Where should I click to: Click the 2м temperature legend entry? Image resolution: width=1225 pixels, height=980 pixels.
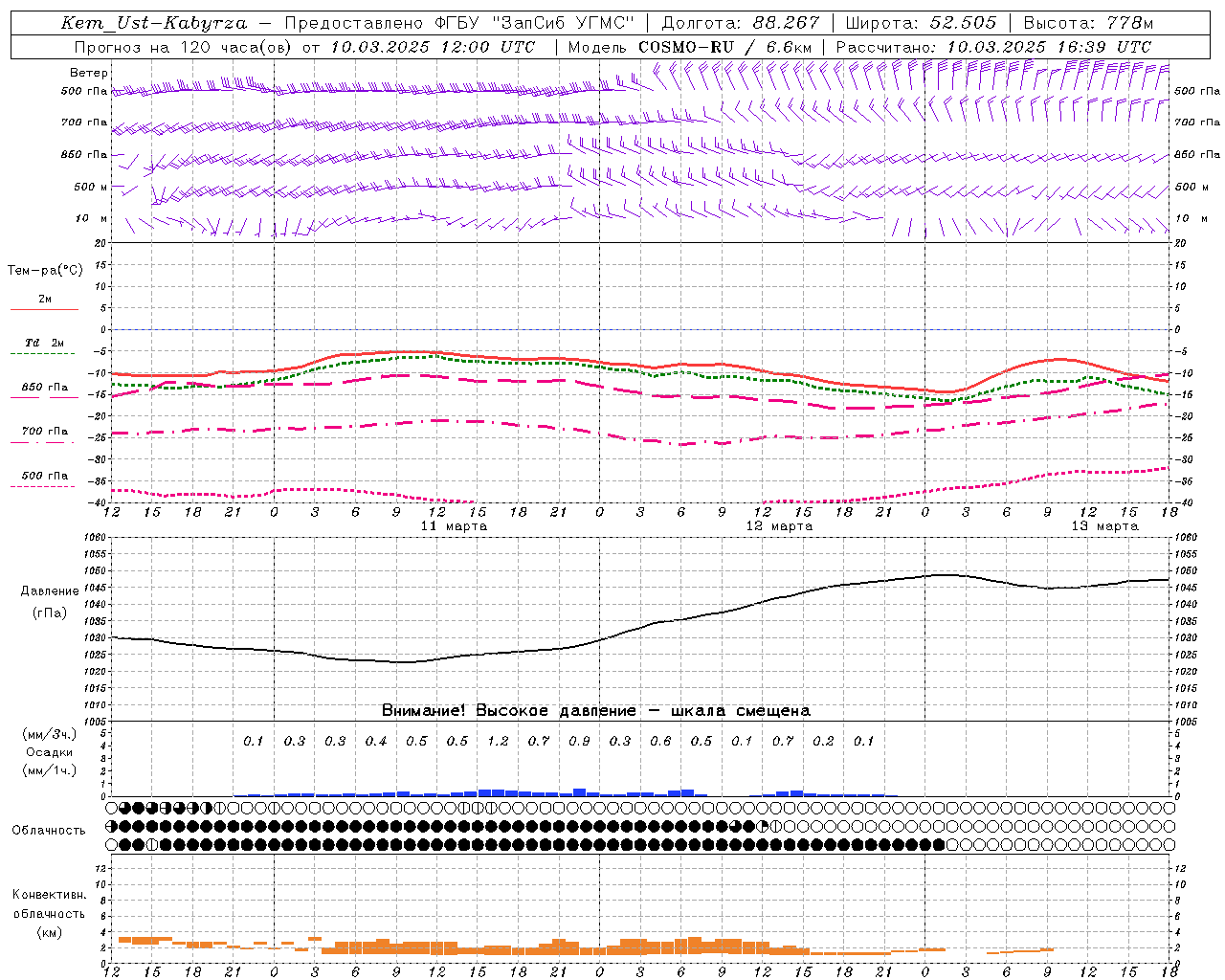coord(45,300)
